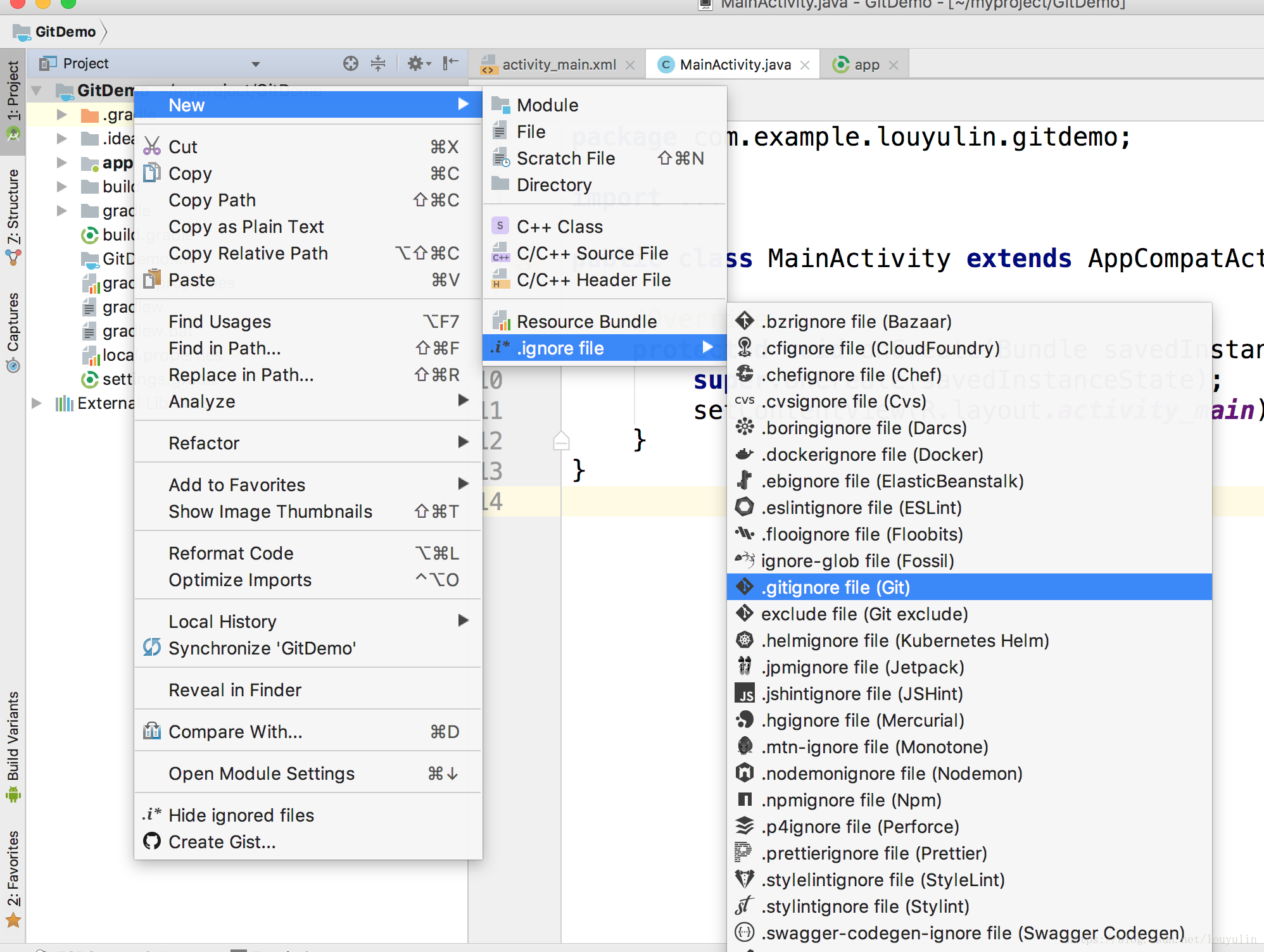The height and width of the screenshot is (952, 1264).
Task: Collapse the GitDemo root tree node
Action: [37, 91]
